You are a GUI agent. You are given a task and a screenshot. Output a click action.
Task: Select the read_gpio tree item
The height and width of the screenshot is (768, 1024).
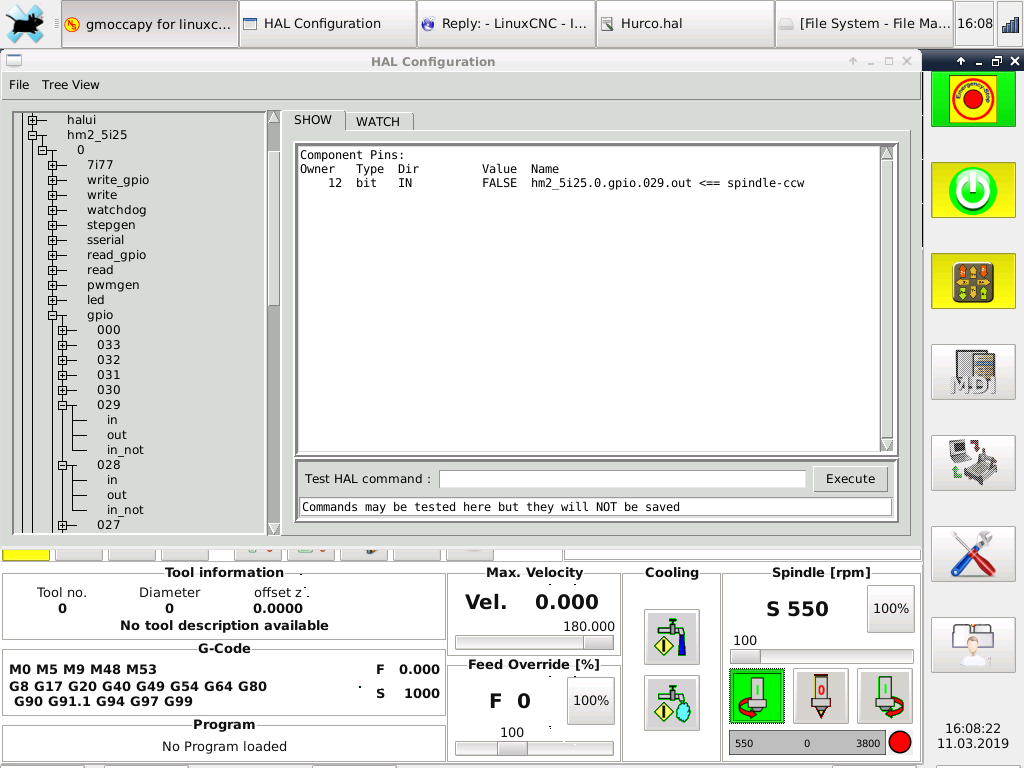116,255
